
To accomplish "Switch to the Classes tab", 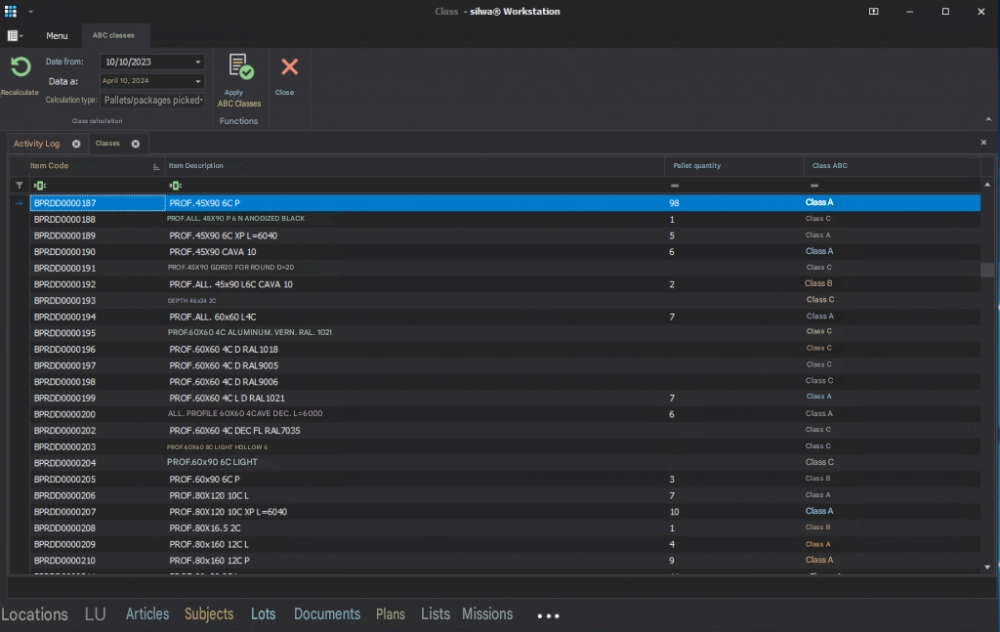I will tap(107, 143).
